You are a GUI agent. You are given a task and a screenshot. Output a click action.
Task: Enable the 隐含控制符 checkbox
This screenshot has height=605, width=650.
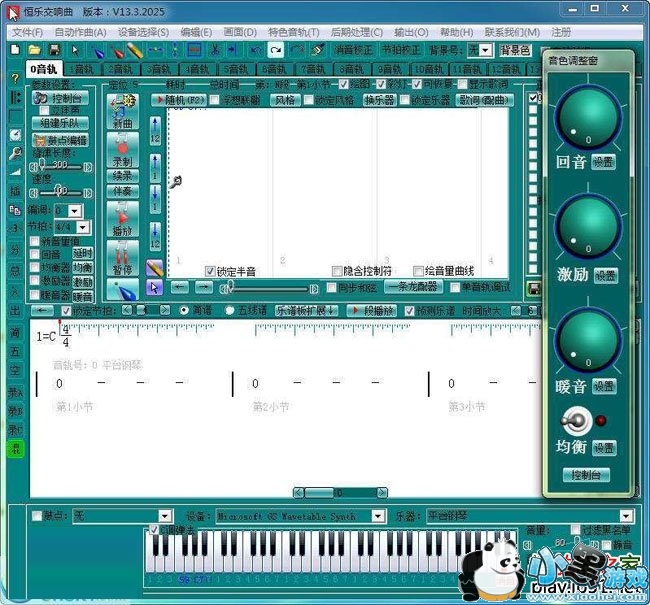click(335, 271)
